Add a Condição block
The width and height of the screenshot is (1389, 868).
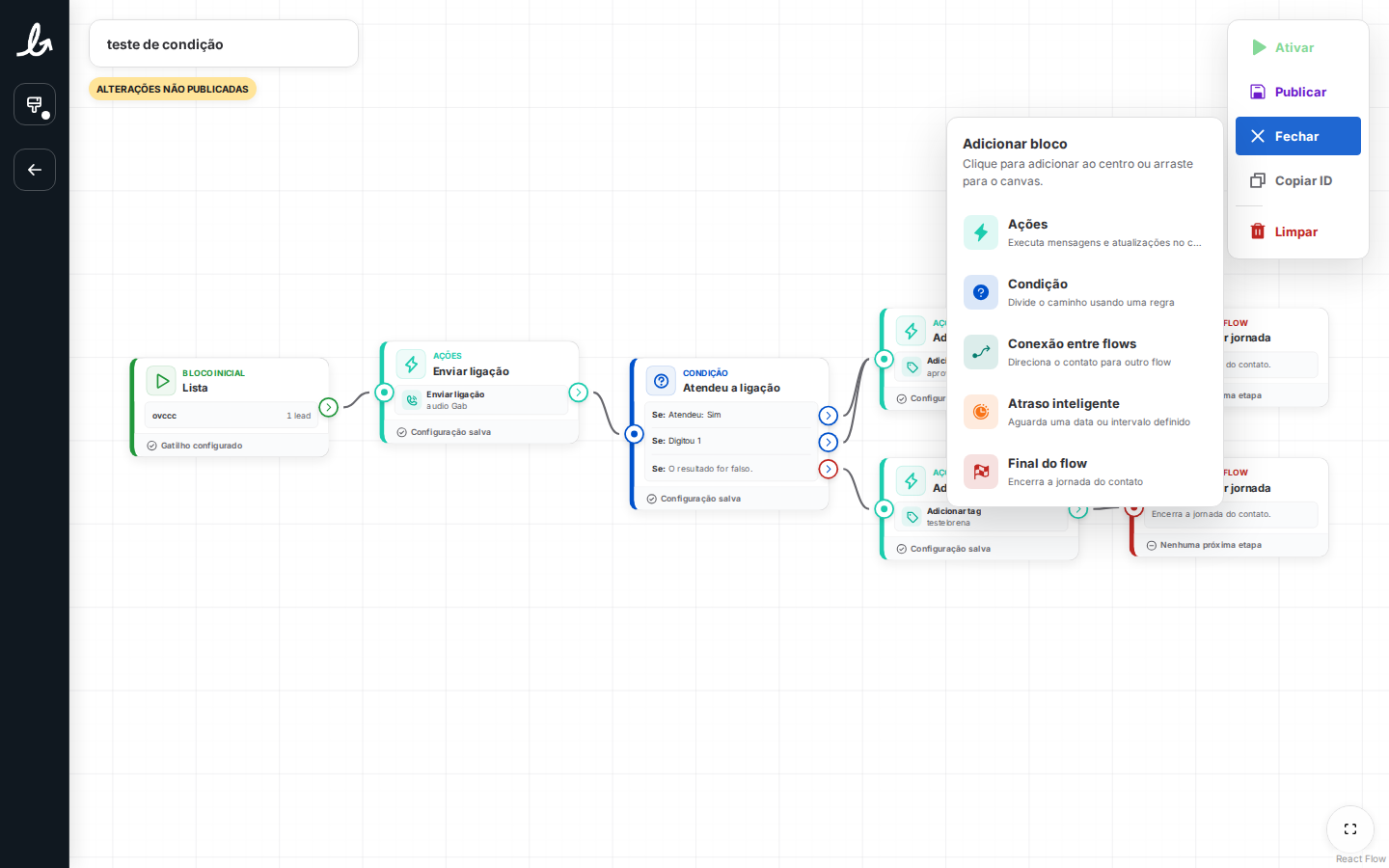[1085, 292]
